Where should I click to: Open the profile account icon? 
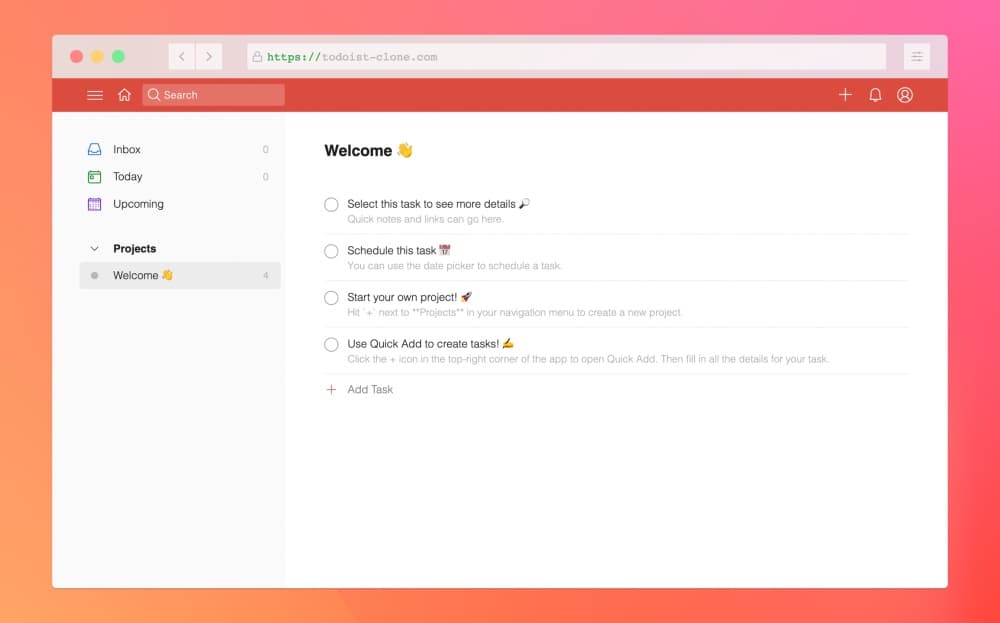point(905,94)
